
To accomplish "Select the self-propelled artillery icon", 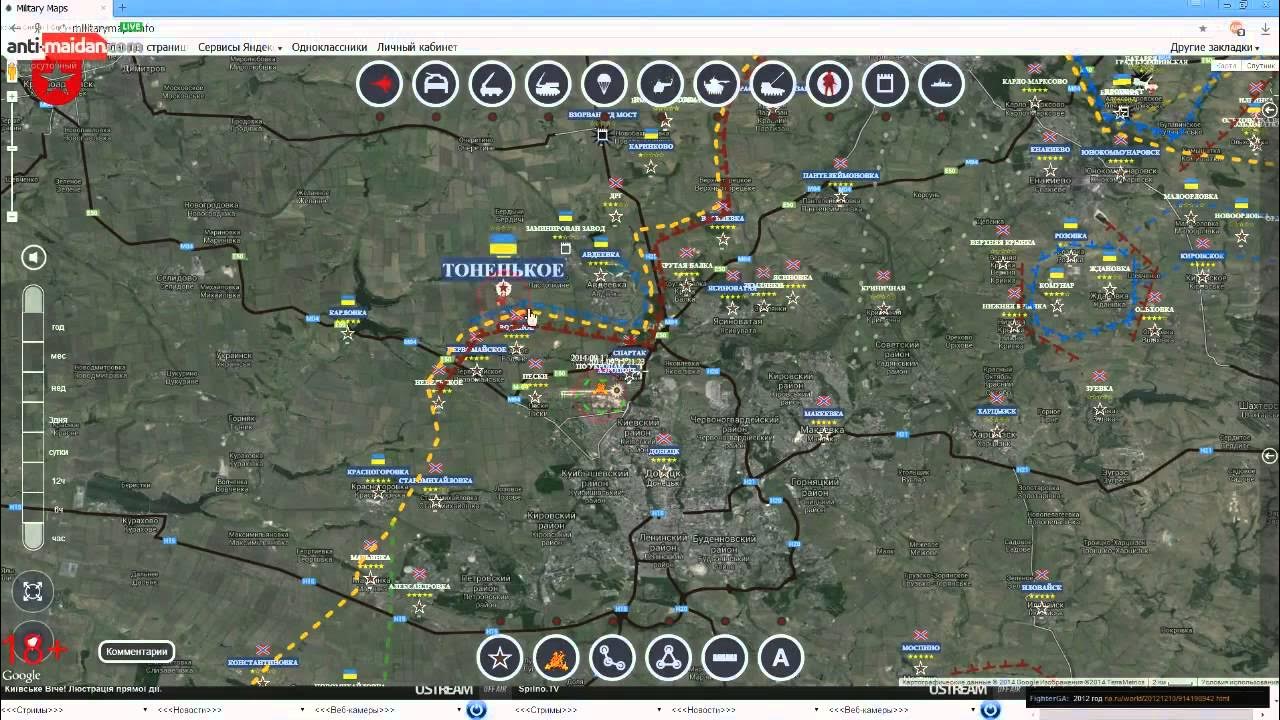I will pyautogui.click(x=771, y=85).
